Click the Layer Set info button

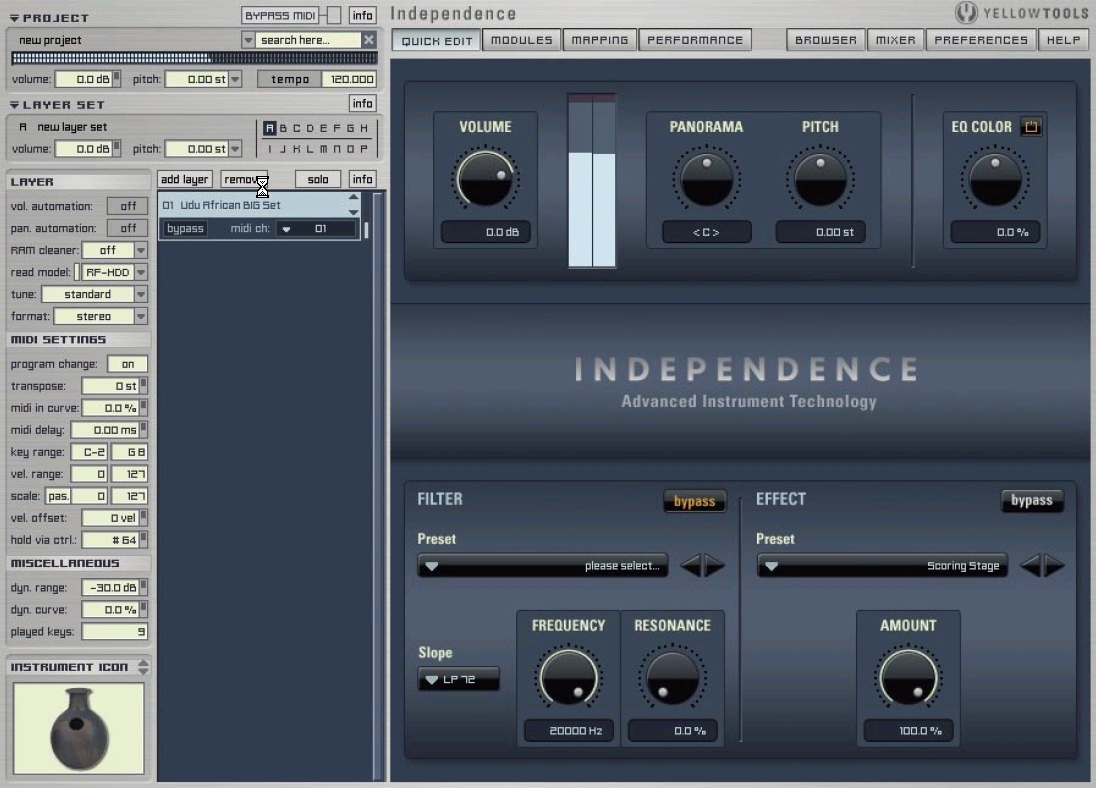coord(362,103)
